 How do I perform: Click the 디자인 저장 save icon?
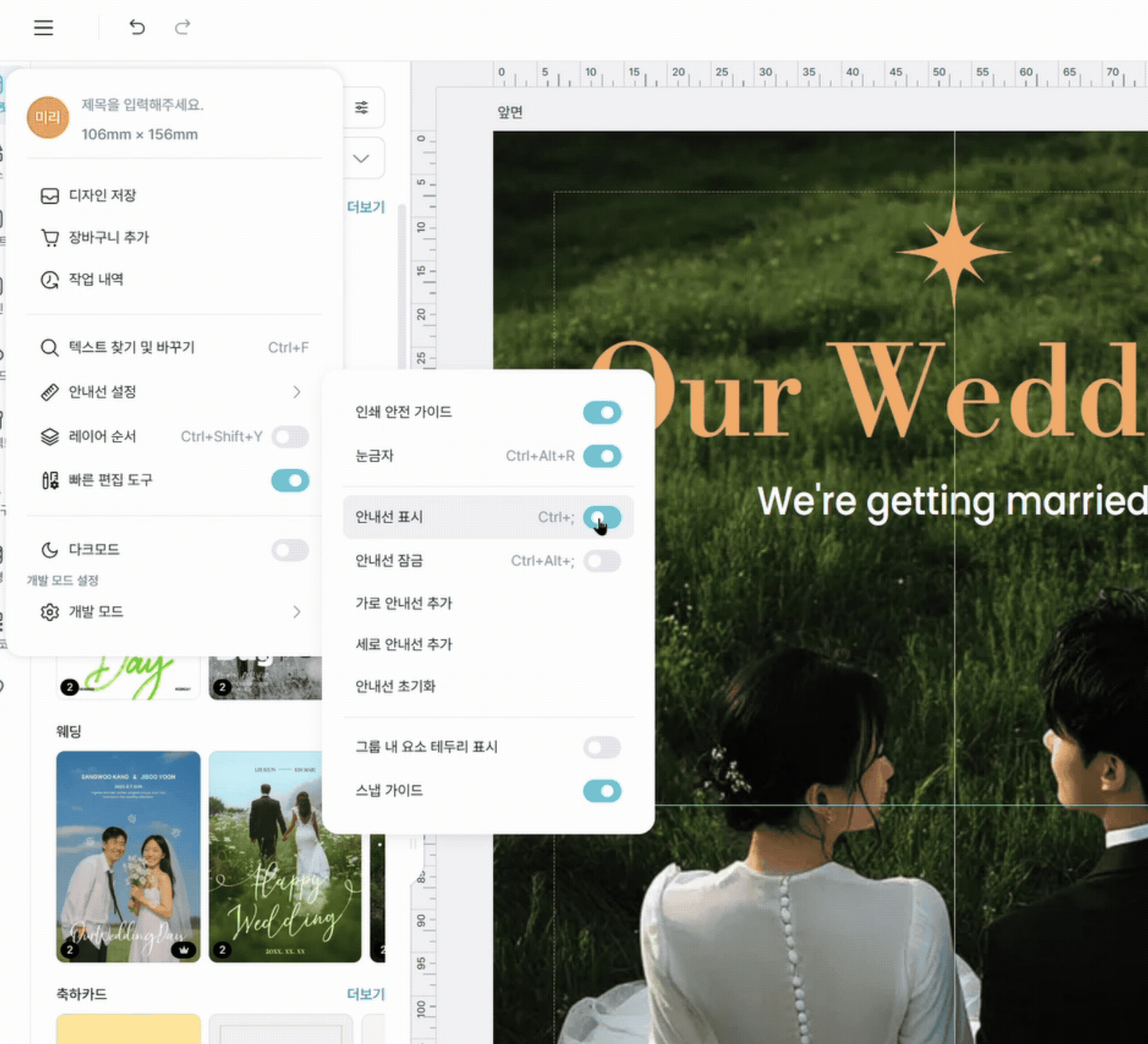tap(49, 196)
